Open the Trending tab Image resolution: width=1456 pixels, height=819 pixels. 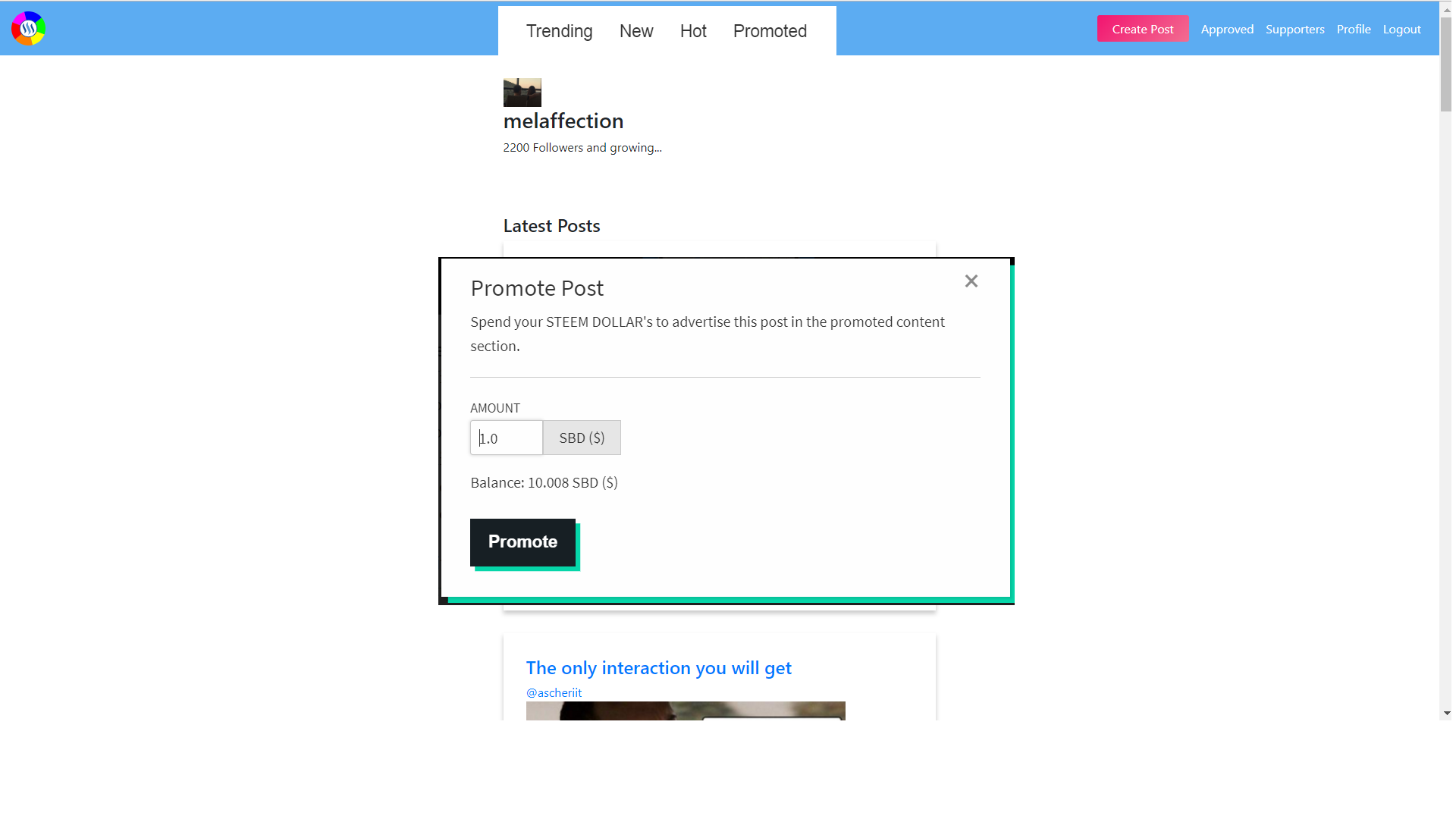tap(559, 31)
